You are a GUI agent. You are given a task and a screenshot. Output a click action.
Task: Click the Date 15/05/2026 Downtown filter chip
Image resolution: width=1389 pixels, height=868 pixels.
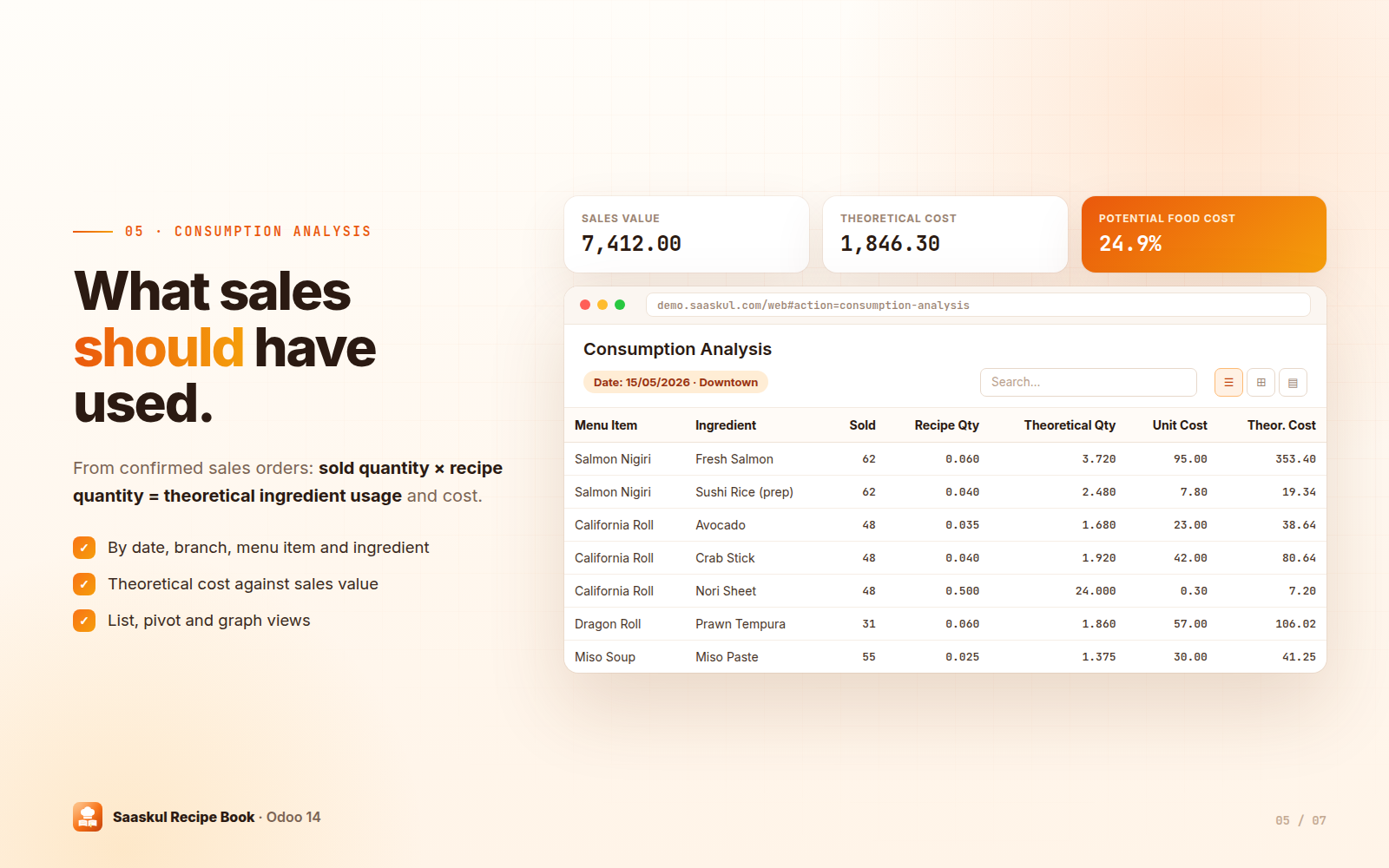675,382
